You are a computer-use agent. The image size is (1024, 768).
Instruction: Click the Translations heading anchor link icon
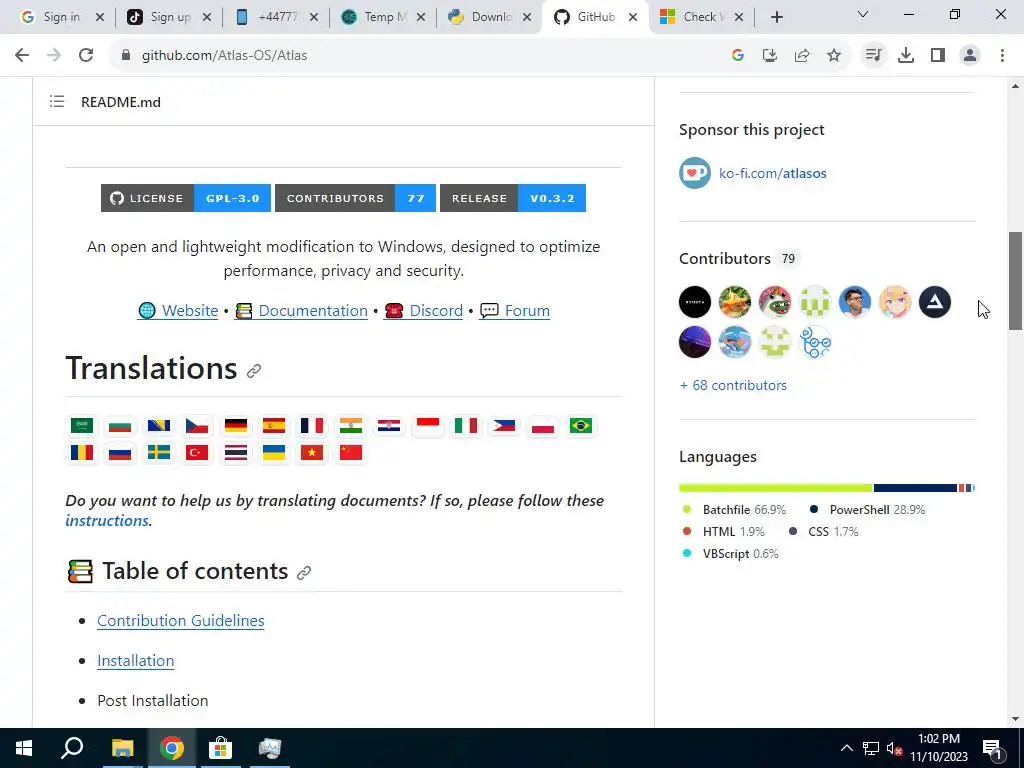[x=254, y=371]
